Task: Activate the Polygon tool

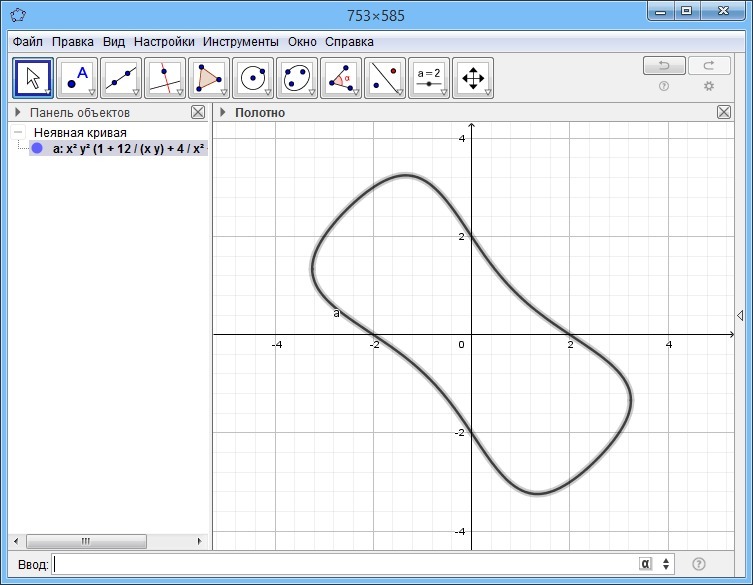Action: [x=208, y=77]
